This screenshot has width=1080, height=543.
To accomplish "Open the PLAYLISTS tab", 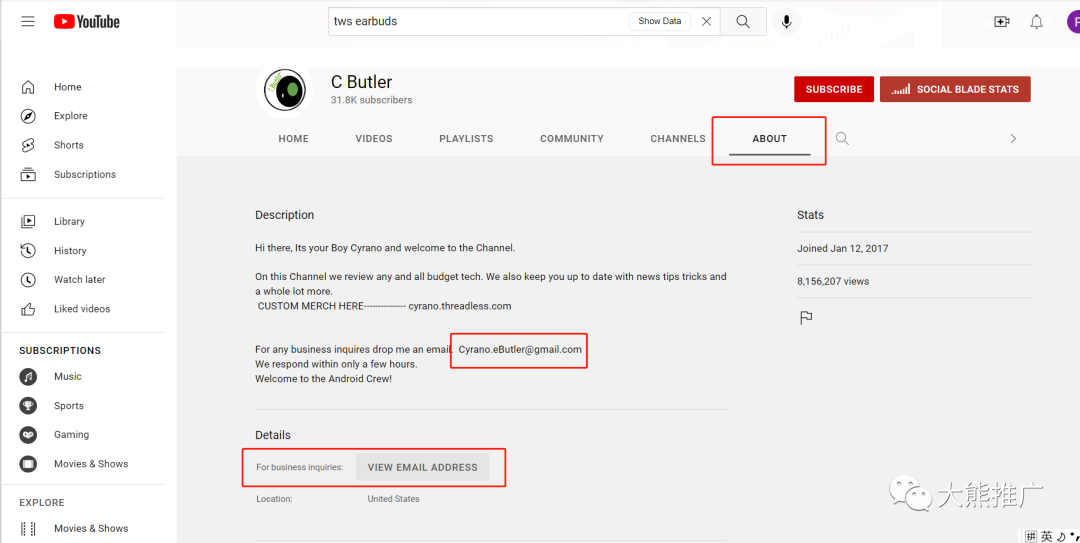I will tap(466, 139).
